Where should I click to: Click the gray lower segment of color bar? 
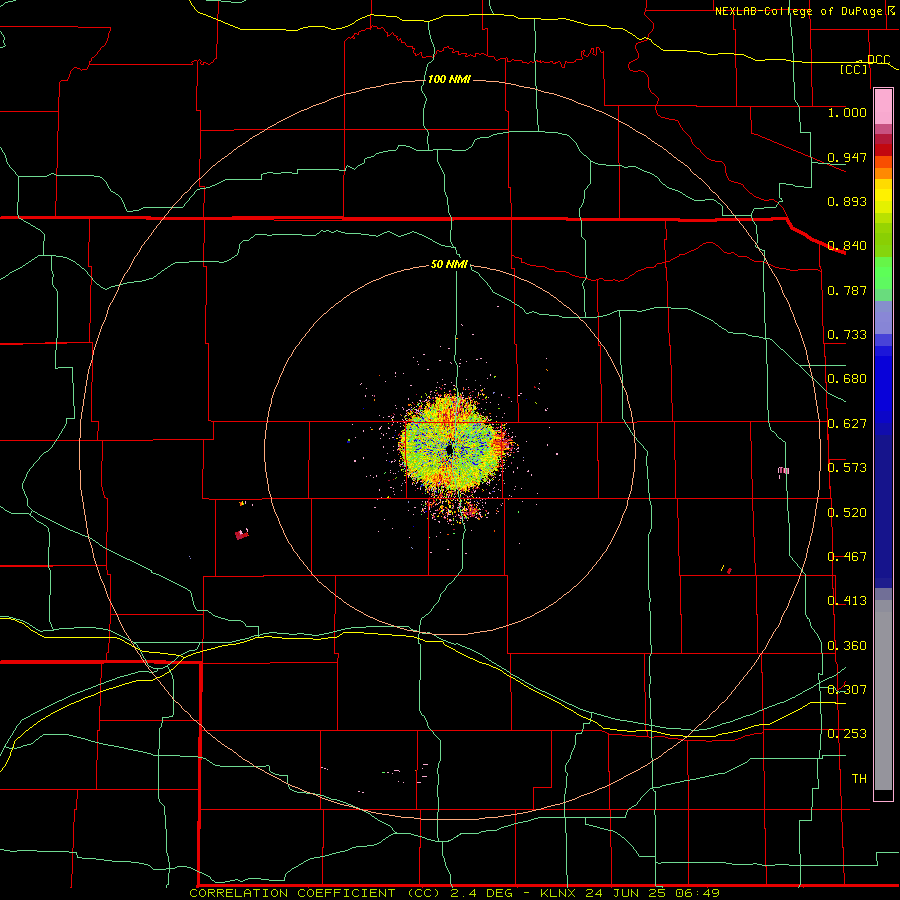(883, 695)
